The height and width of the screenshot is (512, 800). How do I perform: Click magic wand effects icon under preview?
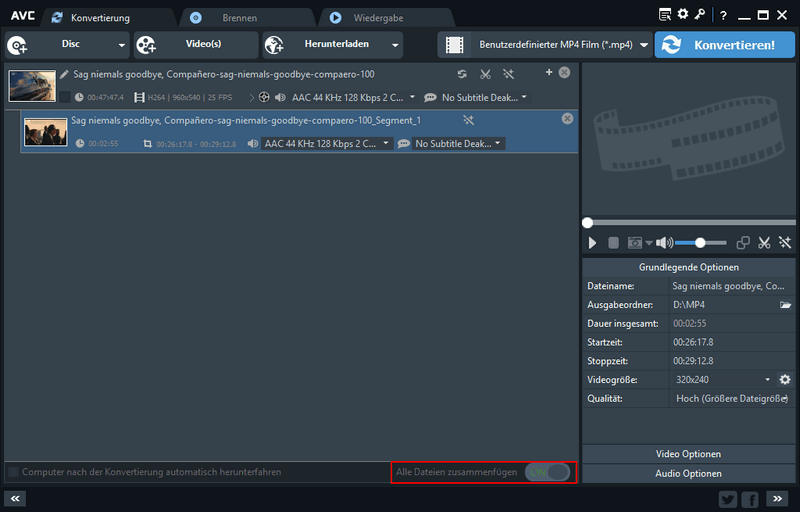pyautogui.click(x=785, y=243)
